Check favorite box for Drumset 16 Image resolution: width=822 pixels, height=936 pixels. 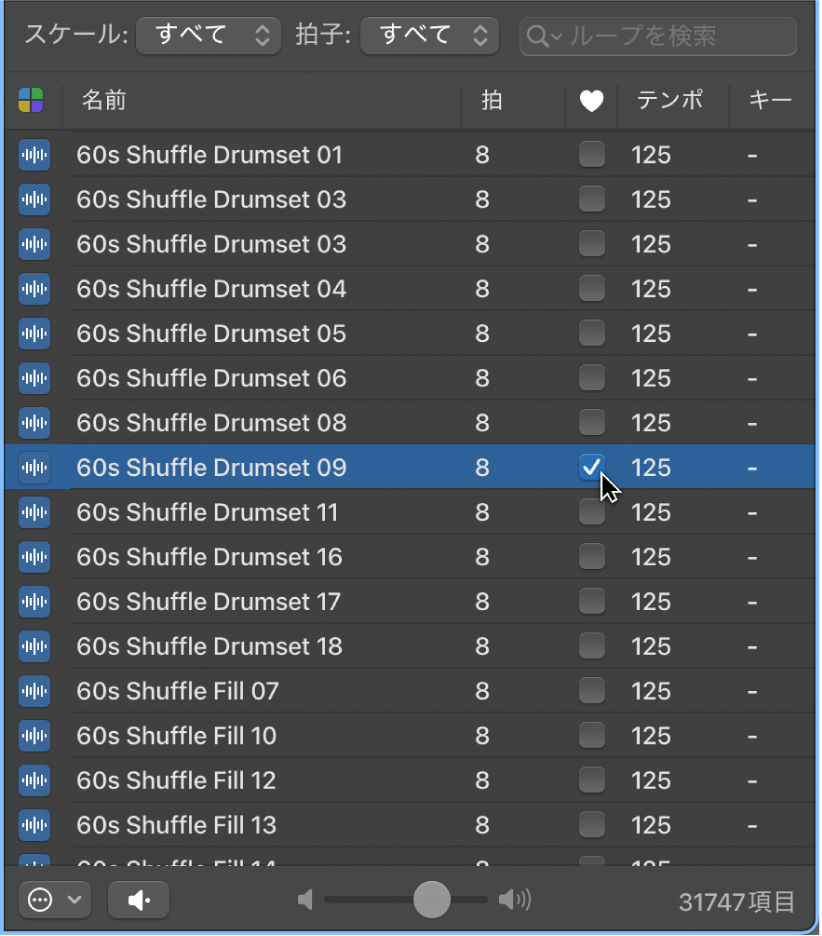click(592, 556)
